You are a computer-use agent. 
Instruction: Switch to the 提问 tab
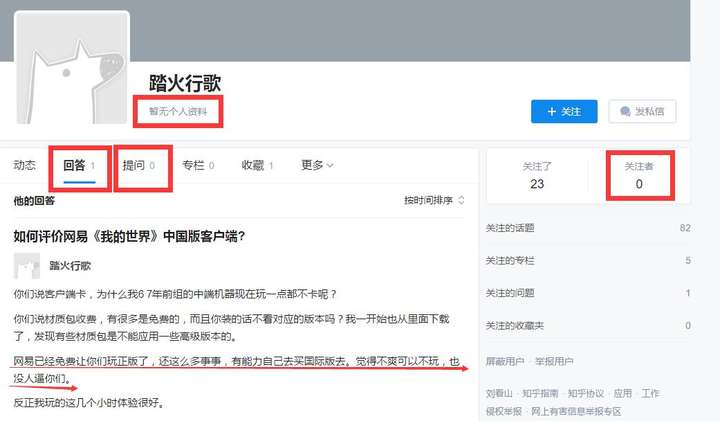click(x=139, y=165)
